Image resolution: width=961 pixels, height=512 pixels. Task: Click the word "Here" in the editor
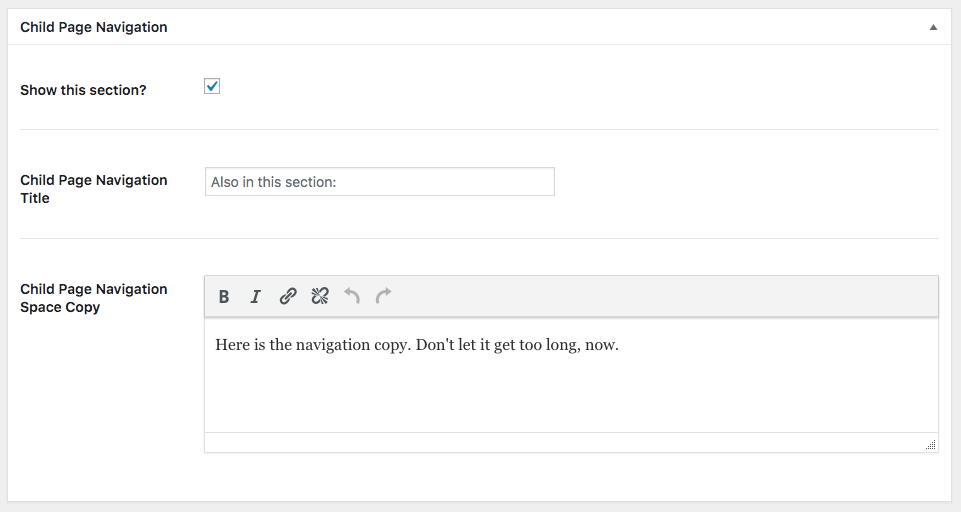click(x=232, y=345)
